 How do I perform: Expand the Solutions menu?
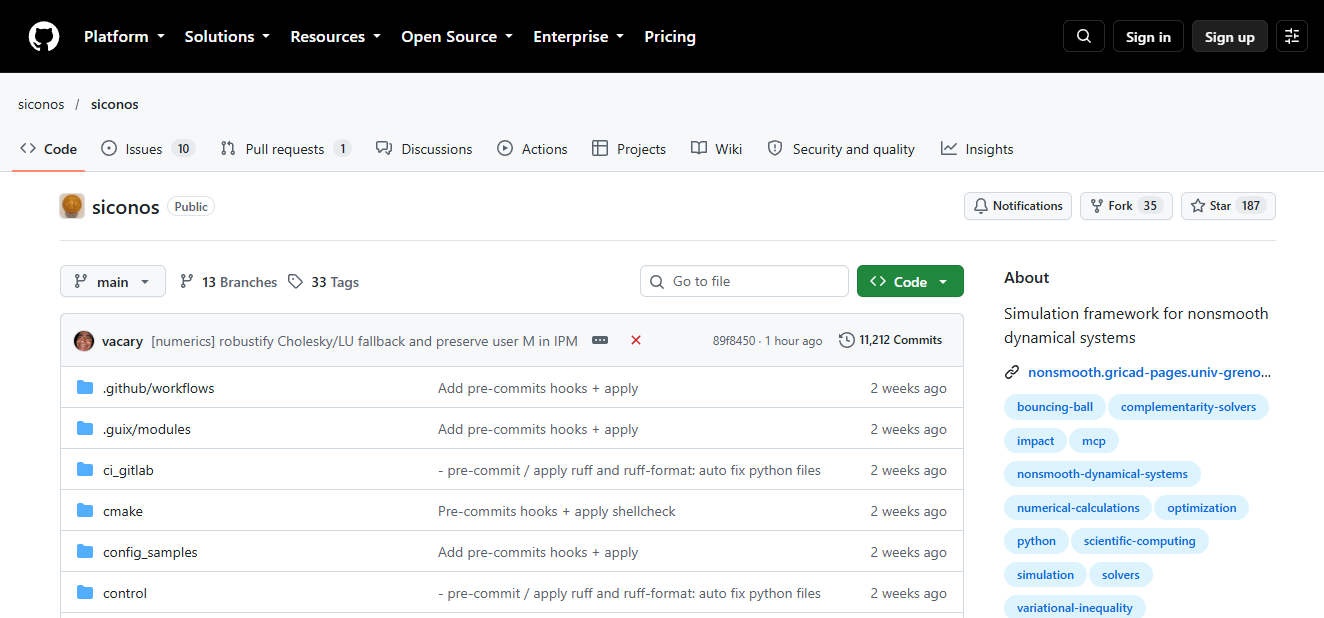coord(227,37)
